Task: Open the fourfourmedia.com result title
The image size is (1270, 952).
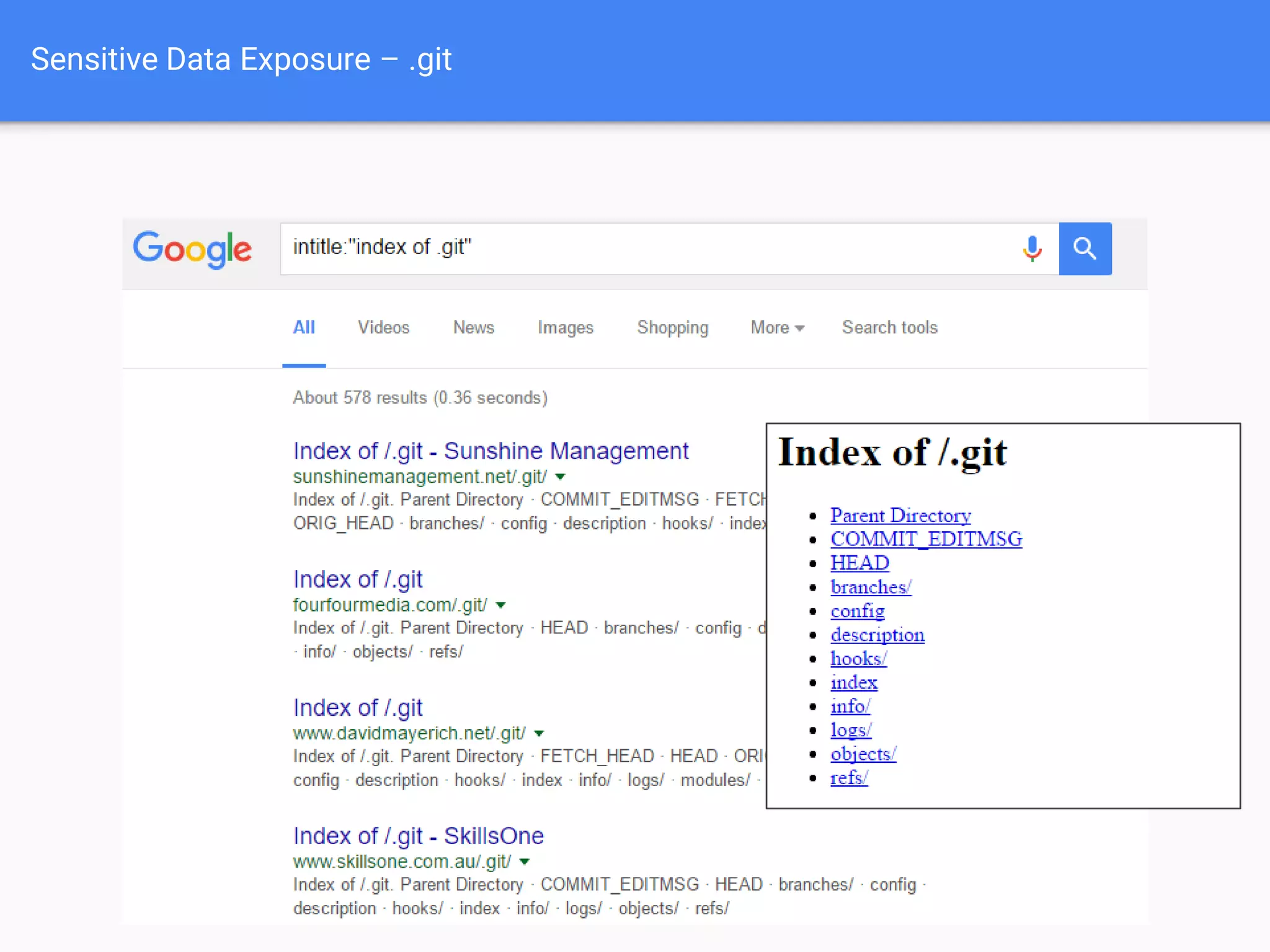Action: tap(358, 580)
